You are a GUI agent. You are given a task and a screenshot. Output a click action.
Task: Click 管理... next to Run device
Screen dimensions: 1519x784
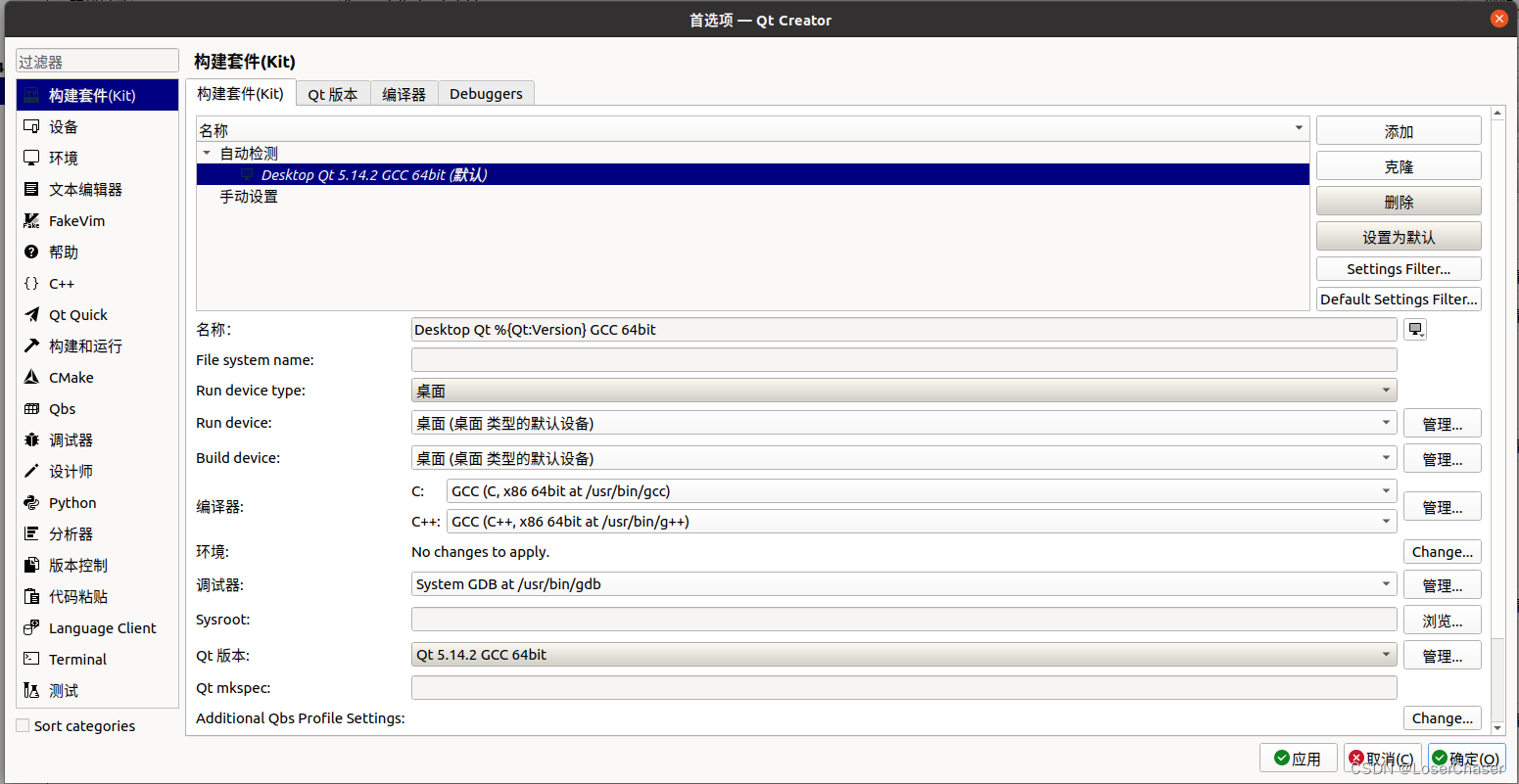point(1443,424)
